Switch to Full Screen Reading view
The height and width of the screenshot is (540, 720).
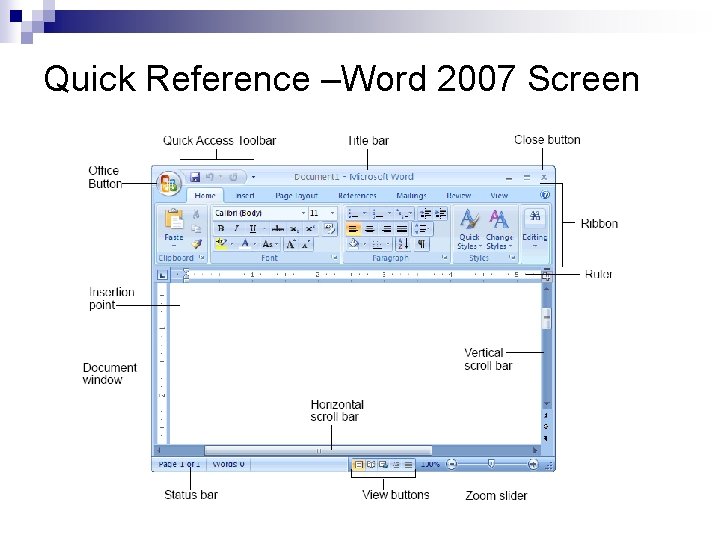point(371,465)
